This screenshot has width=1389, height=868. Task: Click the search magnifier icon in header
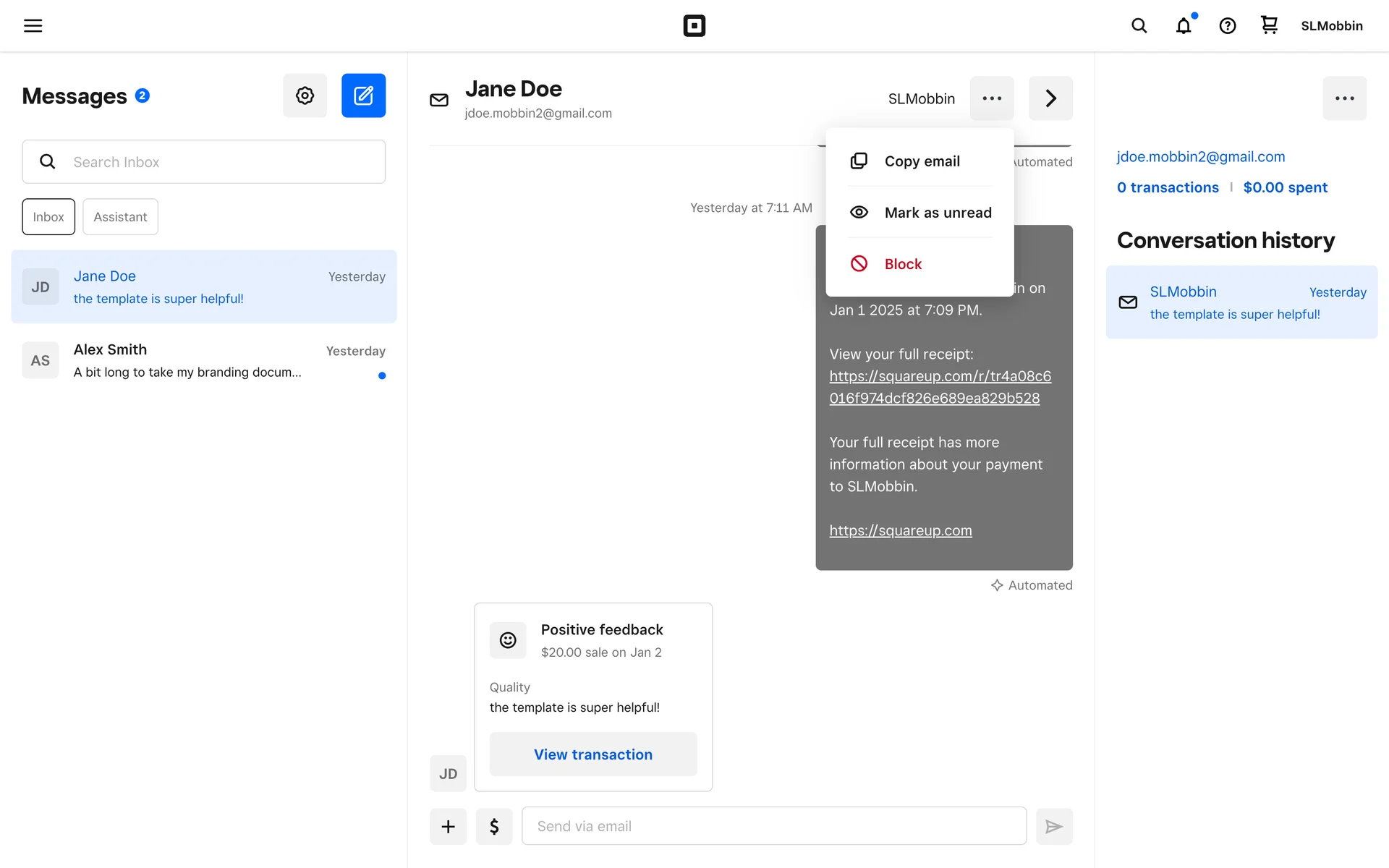1139,26
